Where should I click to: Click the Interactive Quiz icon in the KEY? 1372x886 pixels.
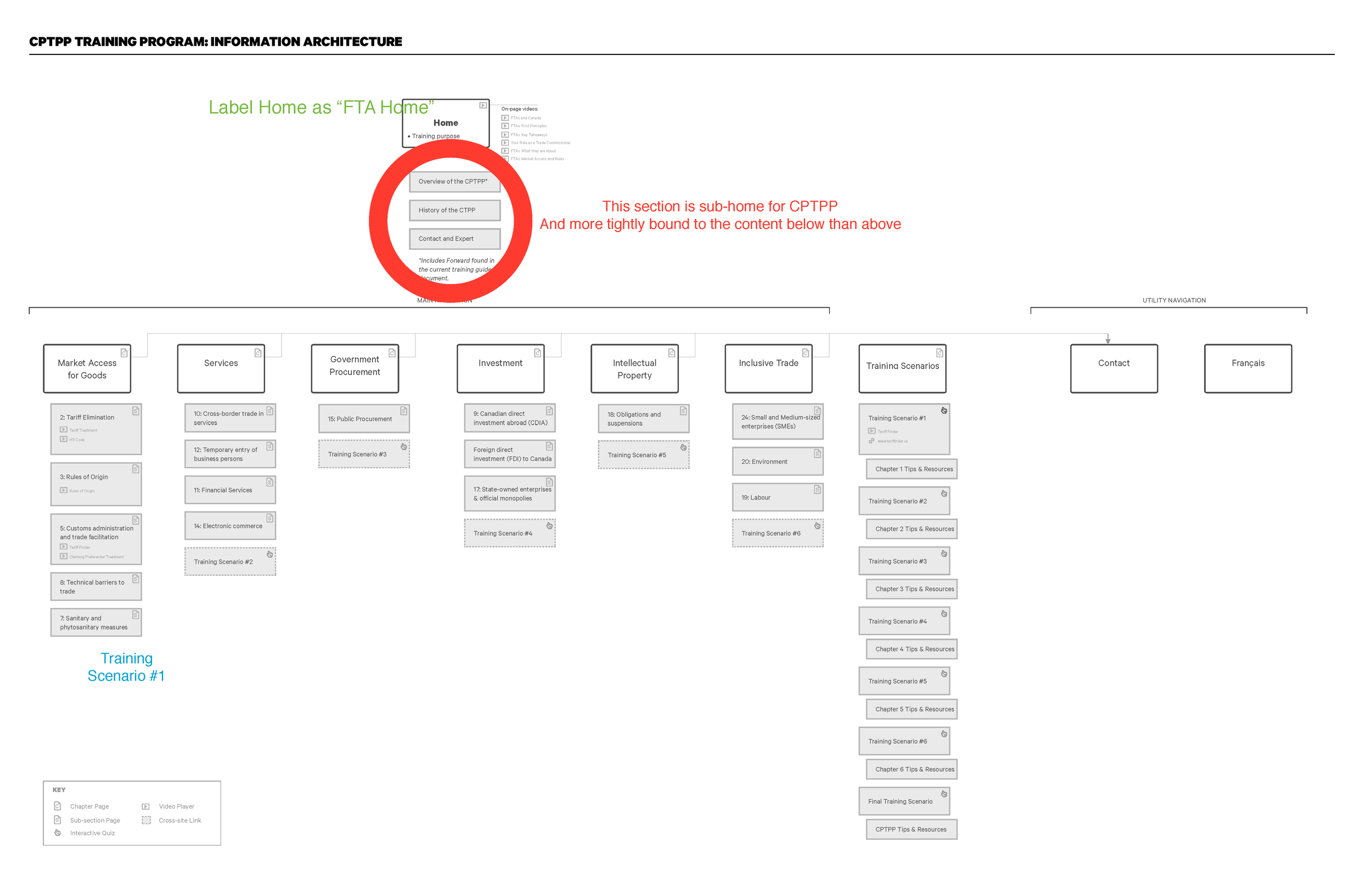tap(58, 833)
